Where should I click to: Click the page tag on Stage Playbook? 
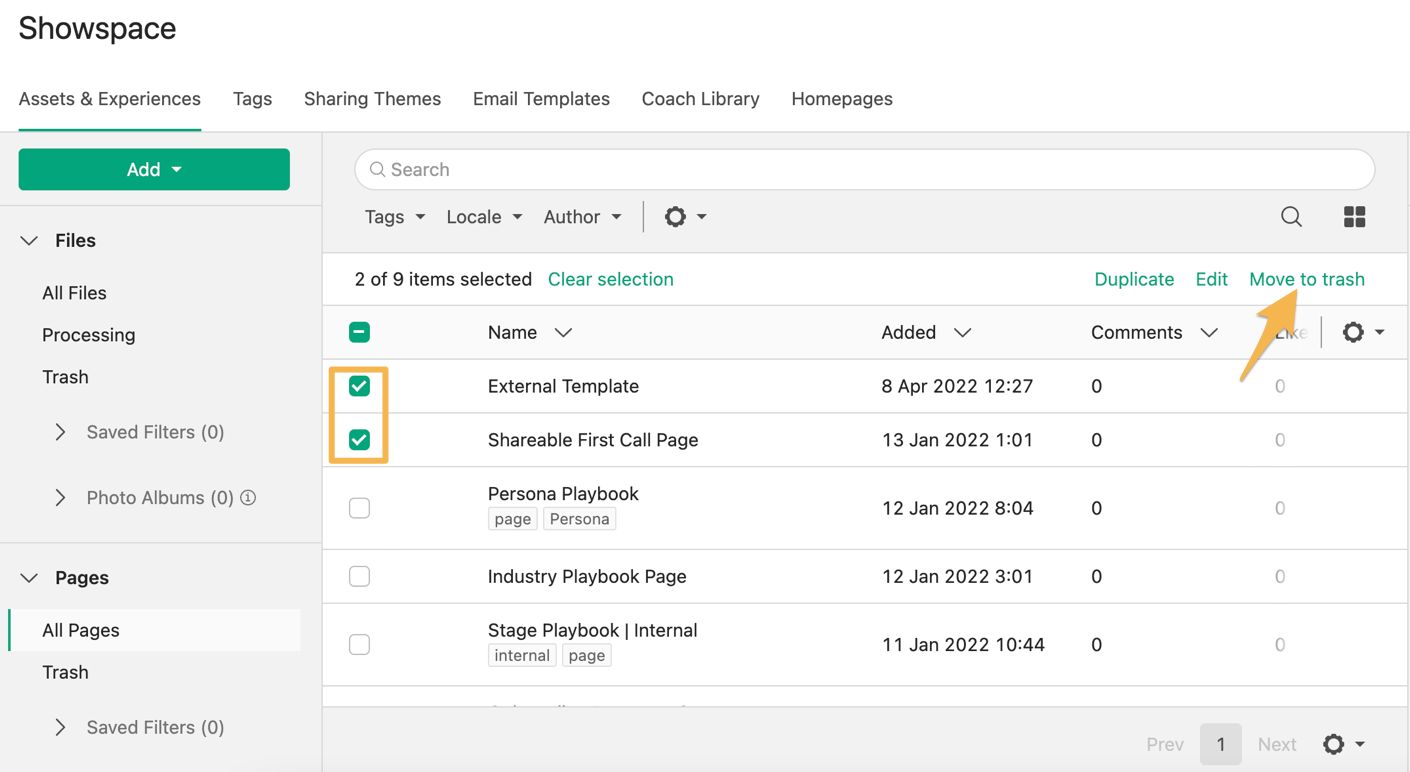click(x=587, y=655)
